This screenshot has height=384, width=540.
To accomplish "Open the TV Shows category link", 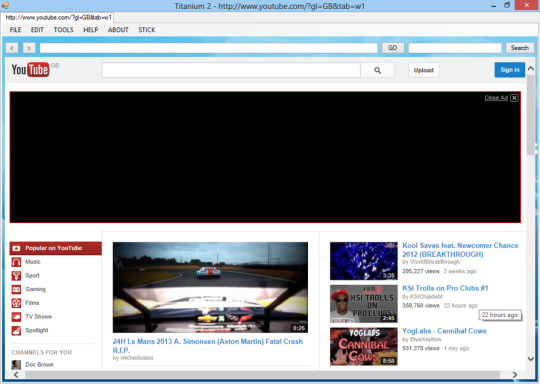I will (39, 316).
